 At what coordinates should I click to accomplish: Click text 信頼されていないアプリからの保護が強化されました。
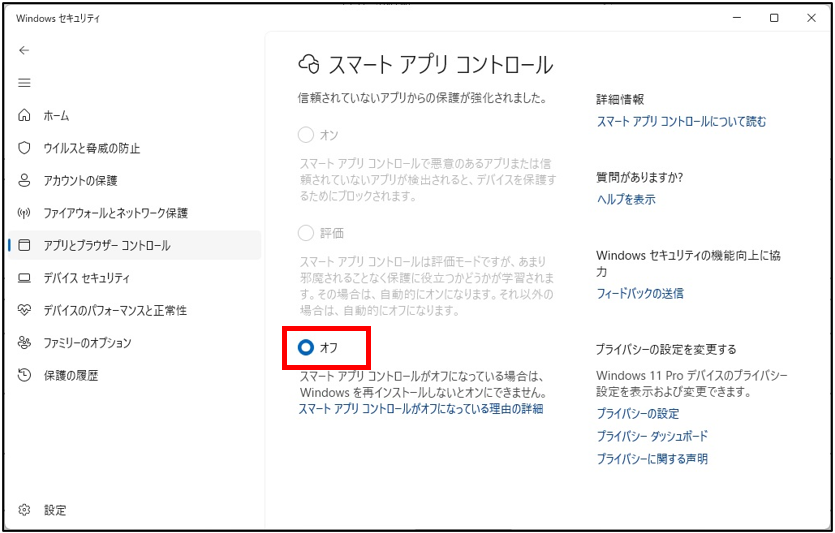point(422,99)
